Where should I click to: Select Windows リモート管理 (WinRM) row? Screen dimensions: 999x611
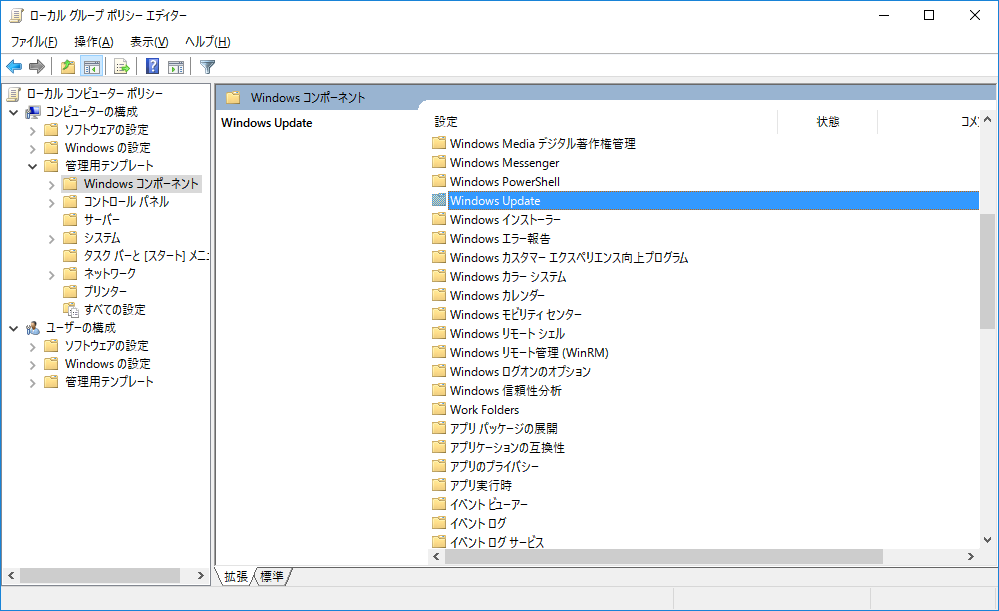[x=529, y=352]
